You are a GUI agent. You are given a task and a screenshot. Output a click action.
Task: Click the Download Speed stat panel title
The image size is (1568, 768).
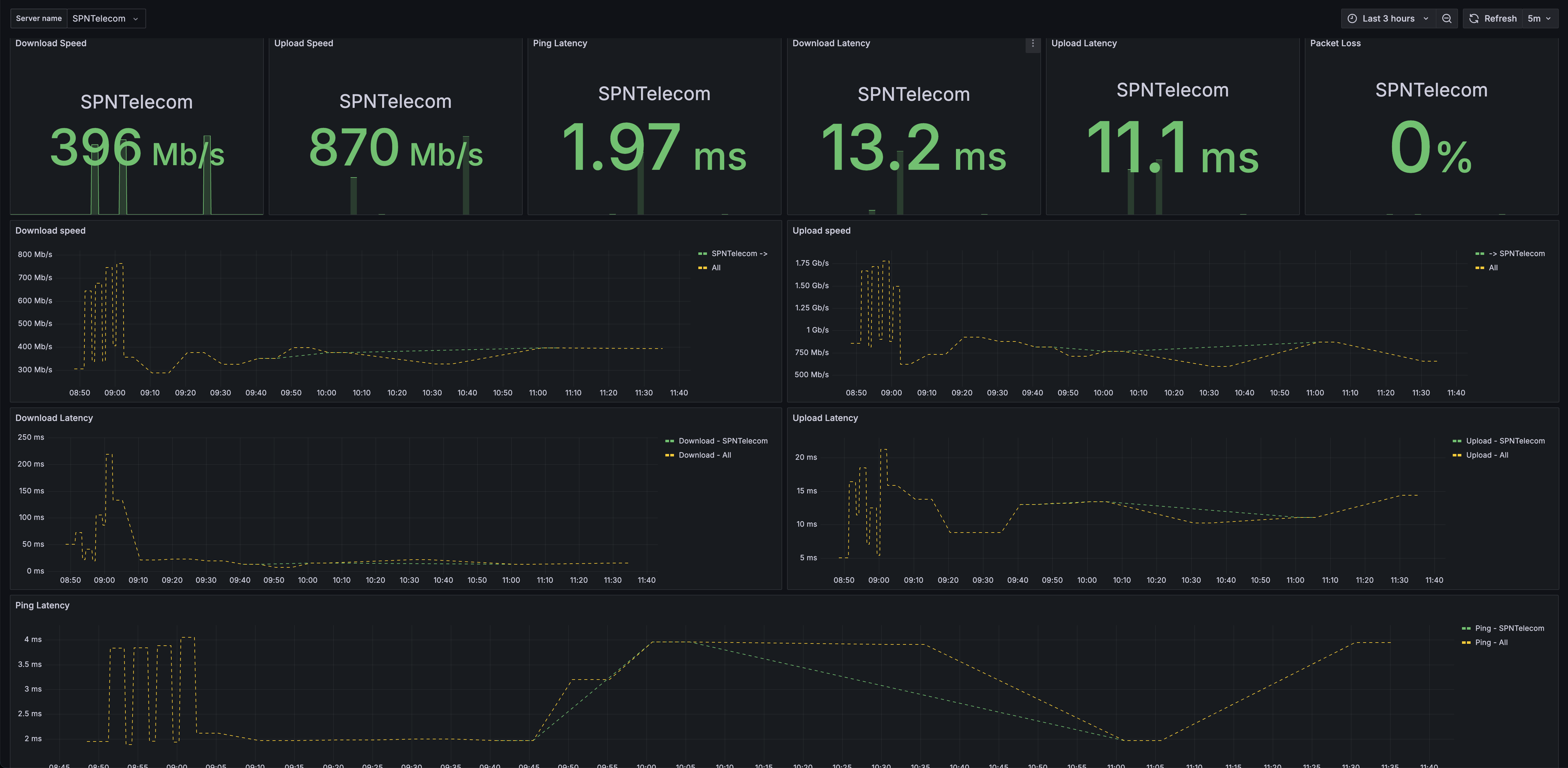[x=51, y=43]
